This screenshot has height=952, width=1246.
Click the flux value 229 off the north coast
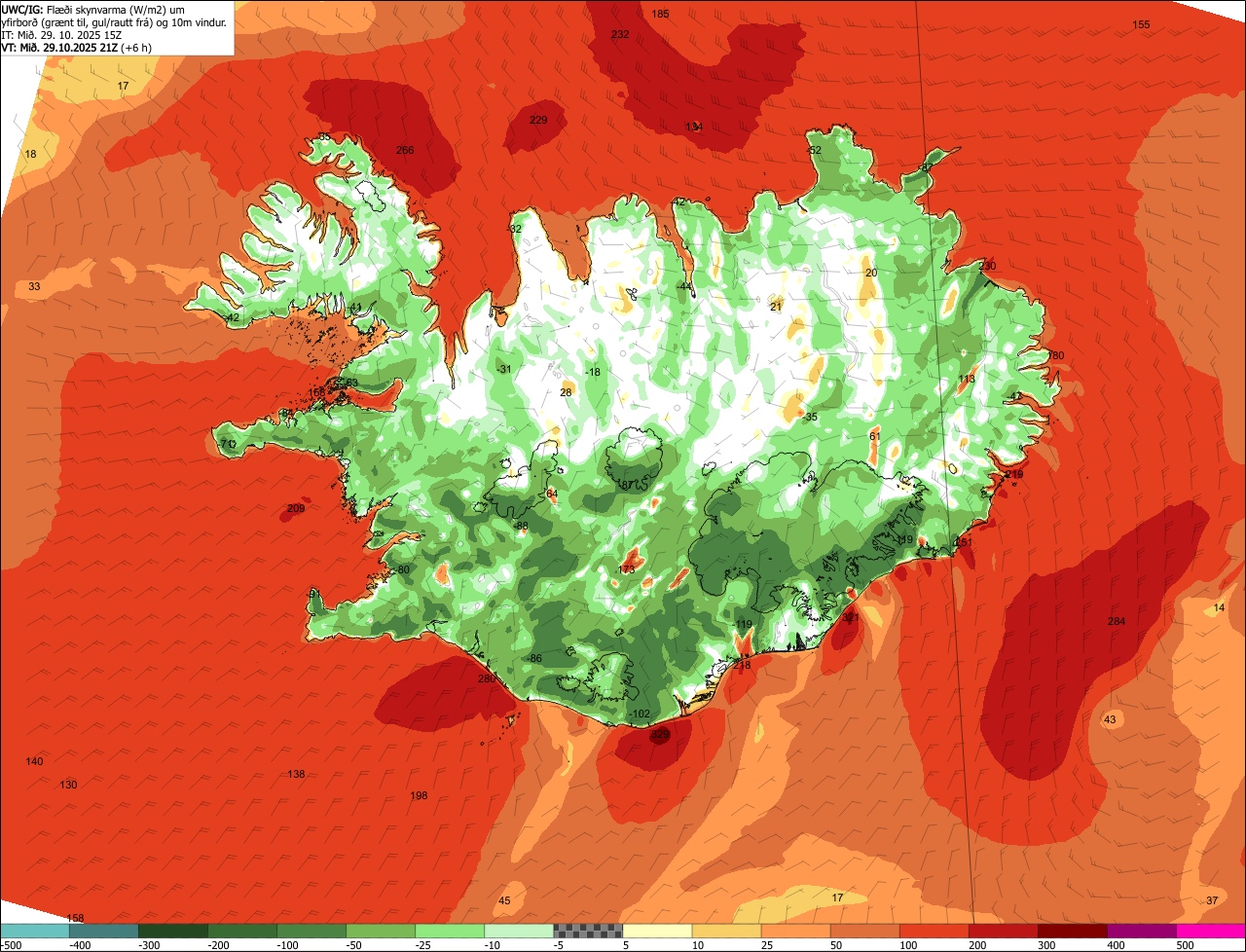tap(538, 120)
